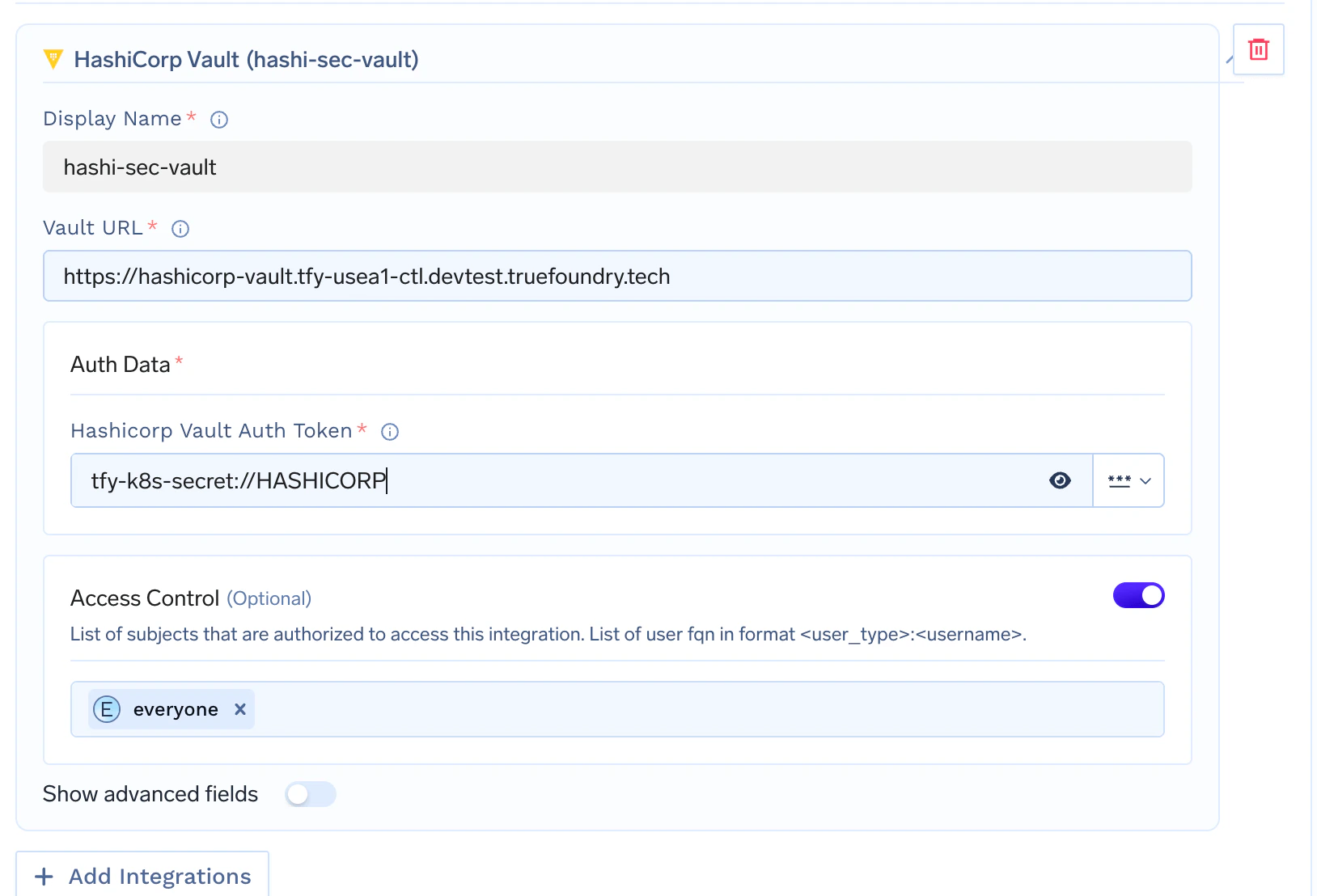
Task: Click the Add Integrations button
Action: (x=142, y=876)
